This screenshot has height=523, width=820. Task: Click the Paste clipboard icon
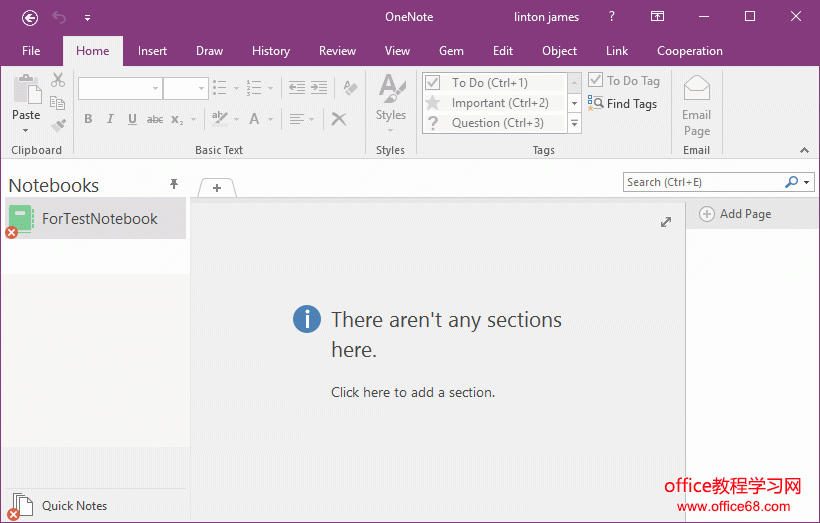pos(26,91)
